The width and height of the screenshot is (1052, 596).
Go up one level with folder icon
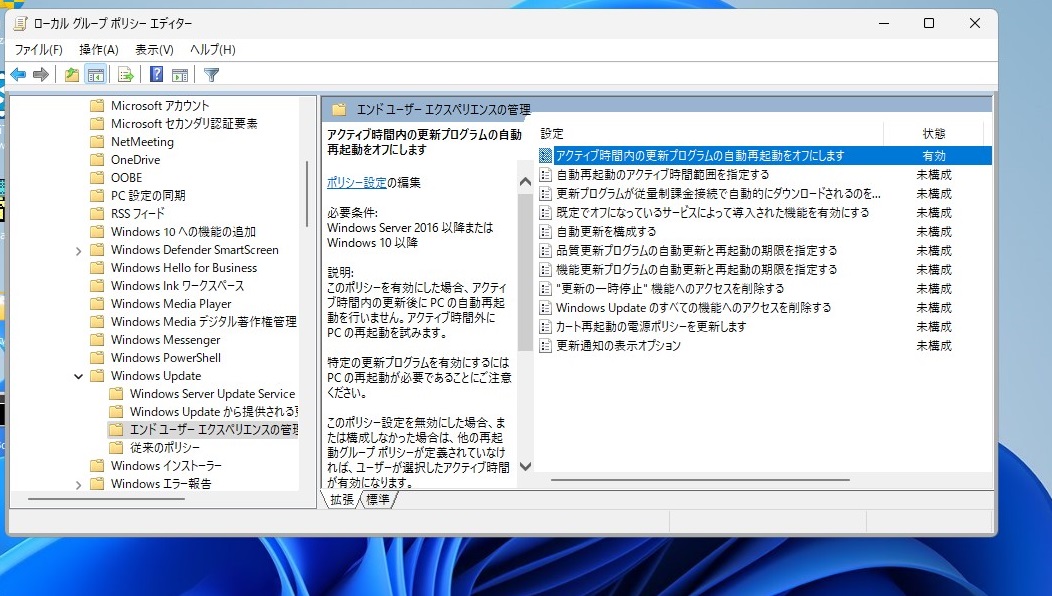pos(71,74)
